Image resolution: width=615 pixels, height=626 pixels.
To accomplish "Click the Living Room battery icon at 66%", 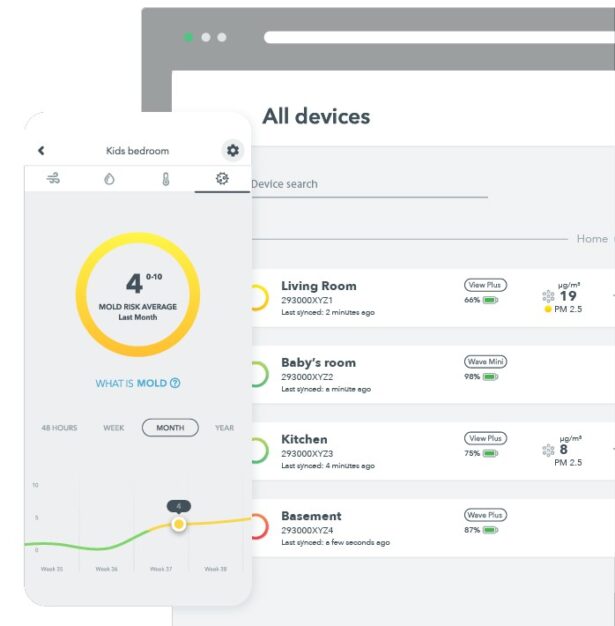I will click(x=490, y=300).
